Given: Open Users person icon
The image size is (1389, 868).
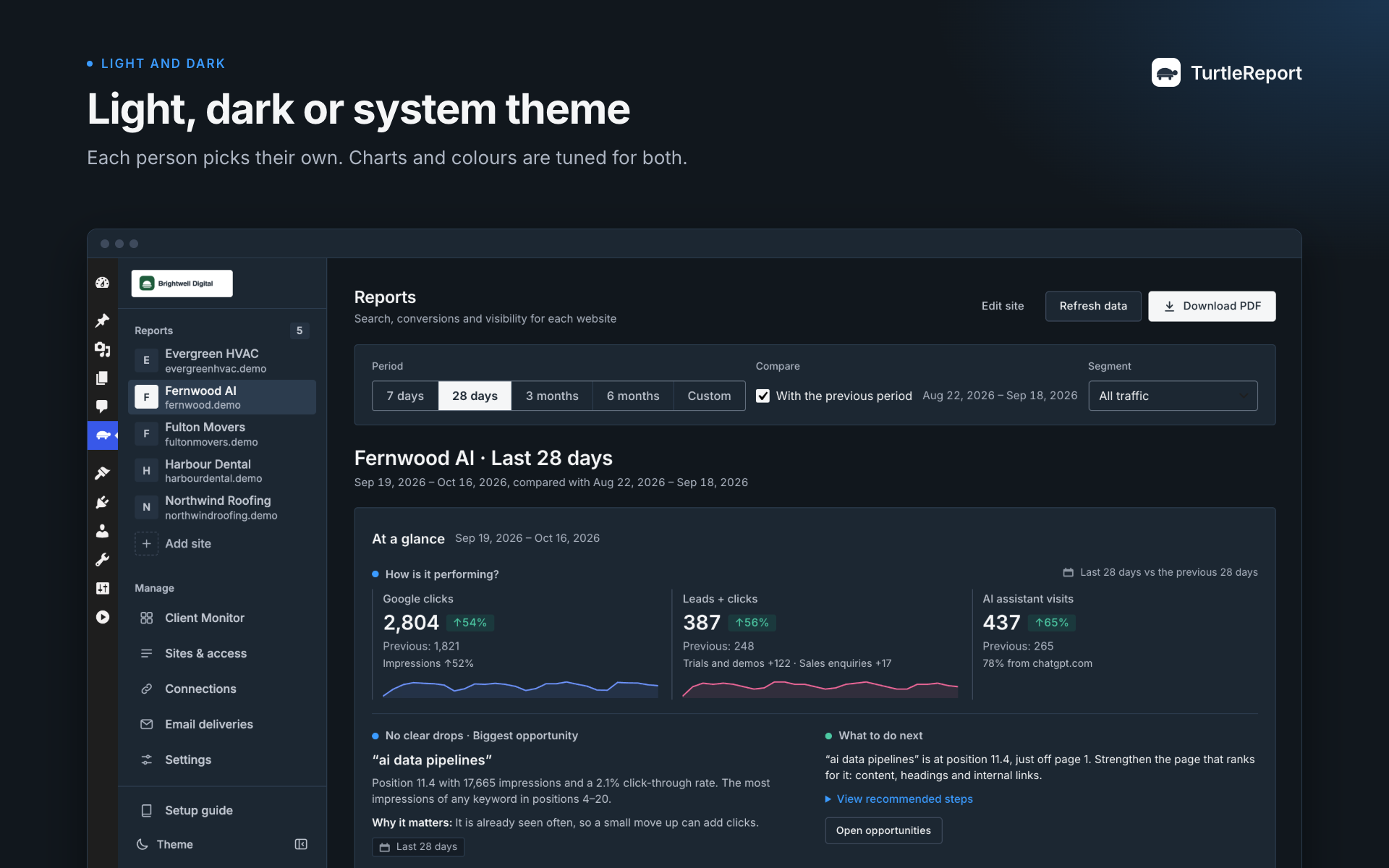Looking at the screenshot, I should pyautogui.click(x=102, y=531).
